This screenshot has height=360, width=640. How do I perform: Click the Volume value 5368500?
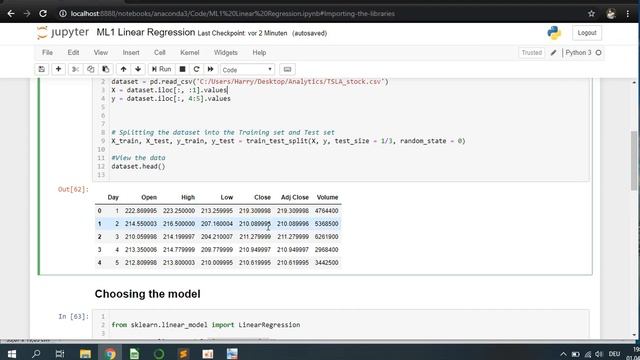tap(327, 224)
